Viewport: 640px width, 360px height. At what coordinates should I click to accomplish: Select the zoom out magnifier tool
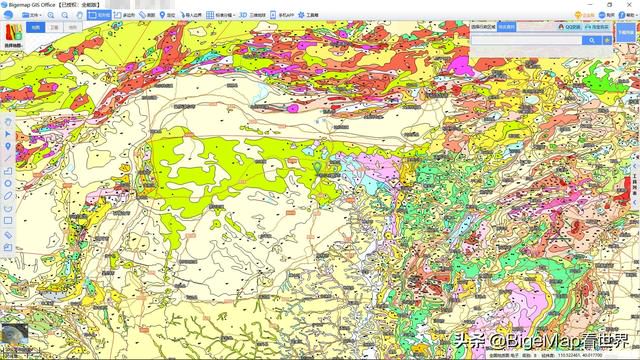point(65,15)
